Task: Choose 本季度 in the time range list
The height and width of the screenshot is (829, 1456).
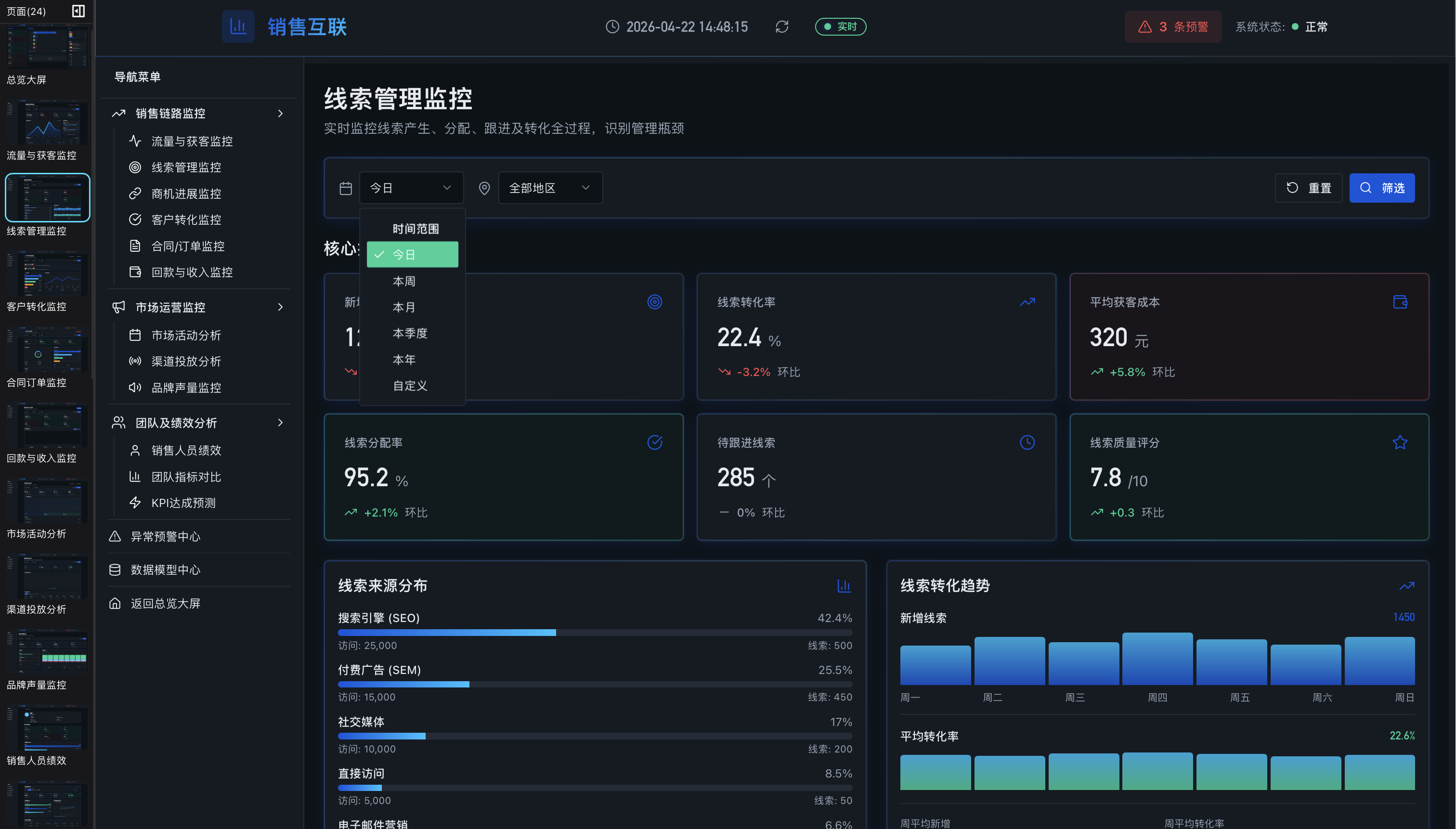Action: pyautogui.click(x=410, y=333)
